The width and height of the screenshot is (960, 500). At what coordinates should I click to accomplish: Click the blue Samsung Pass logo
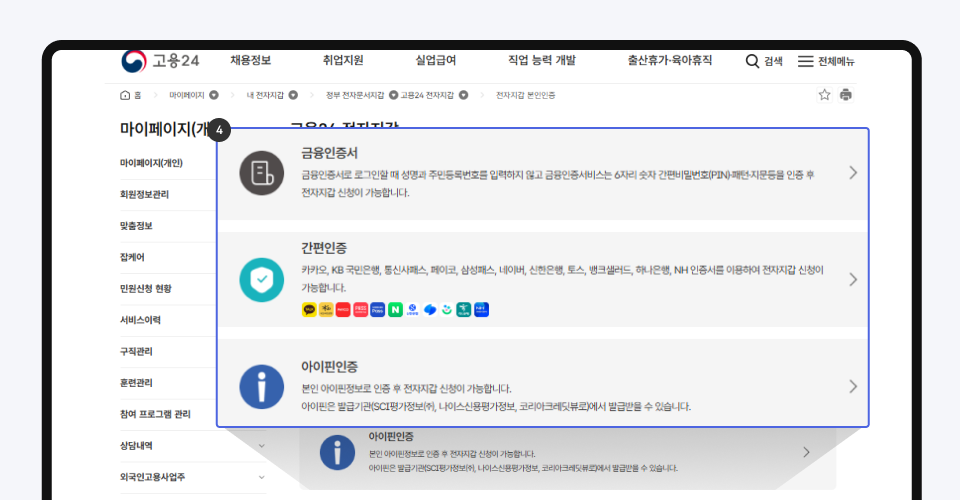click(377, 310)
